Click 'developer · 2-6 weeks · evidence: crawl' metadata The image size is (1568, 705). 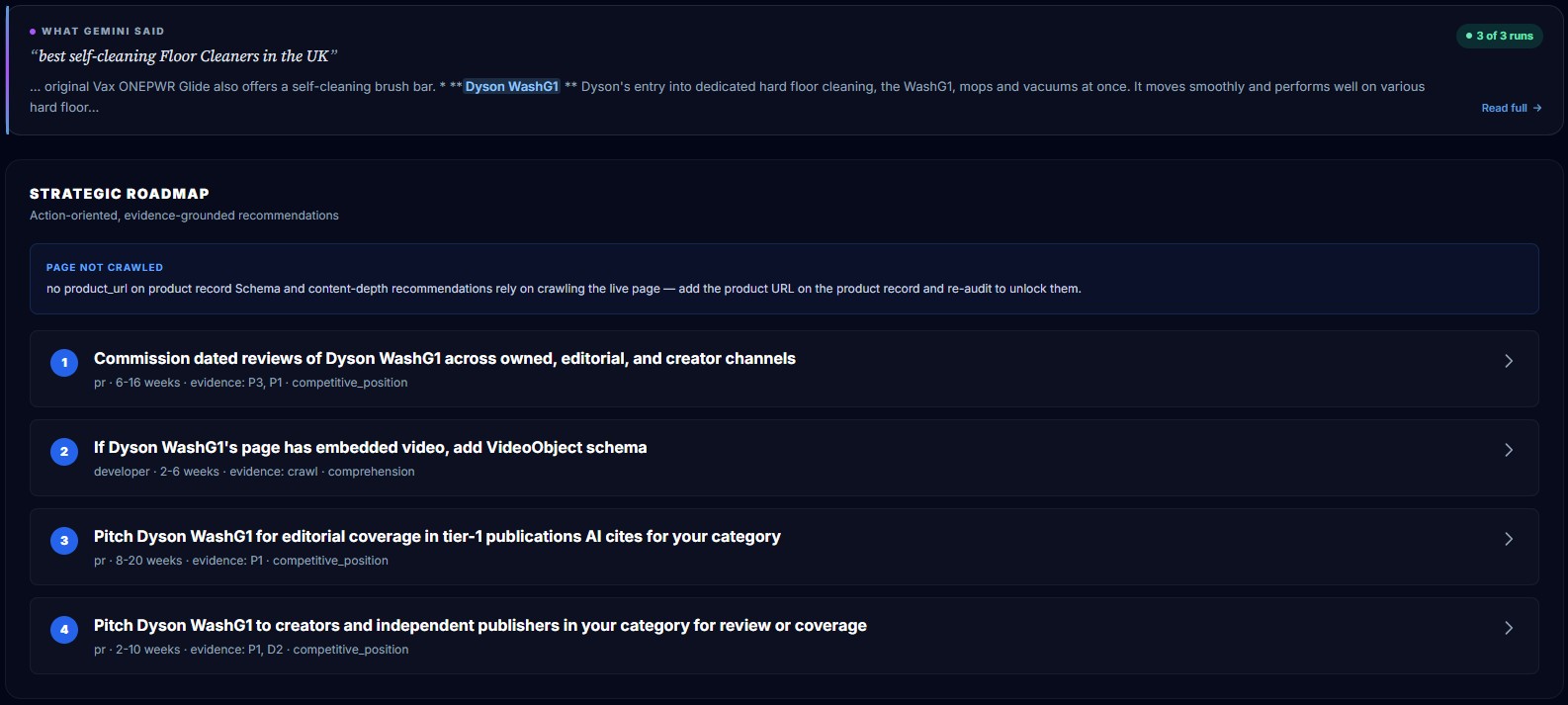254,472
